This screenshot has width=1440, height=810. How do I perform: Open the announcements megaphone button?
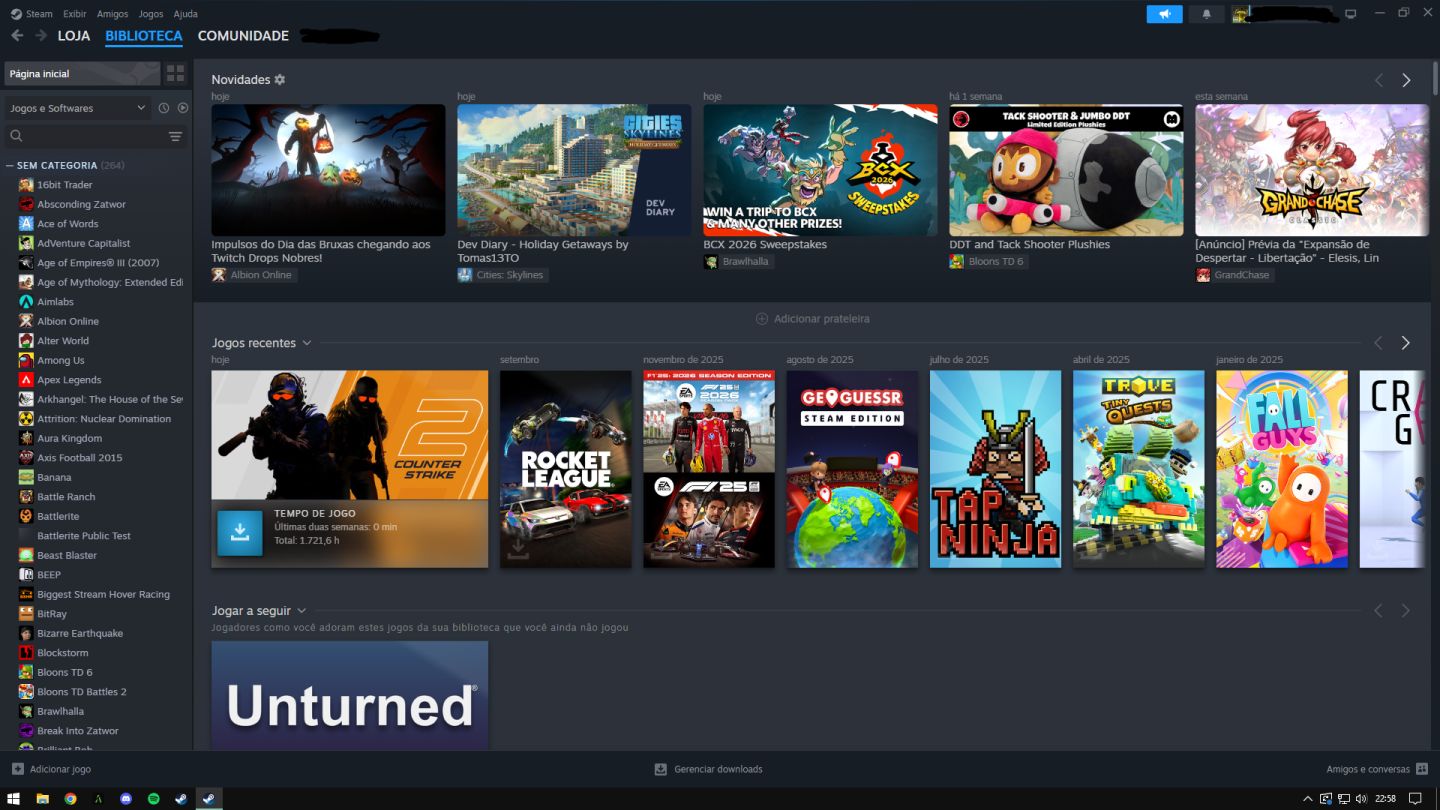[x=1164, y=14]
